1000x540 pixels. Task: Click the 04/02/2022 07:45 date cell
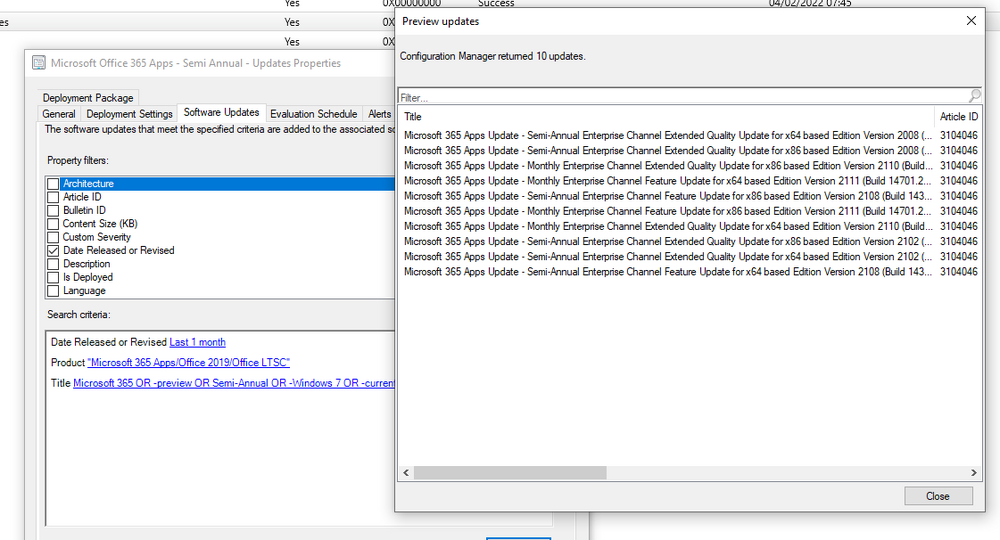810,3
